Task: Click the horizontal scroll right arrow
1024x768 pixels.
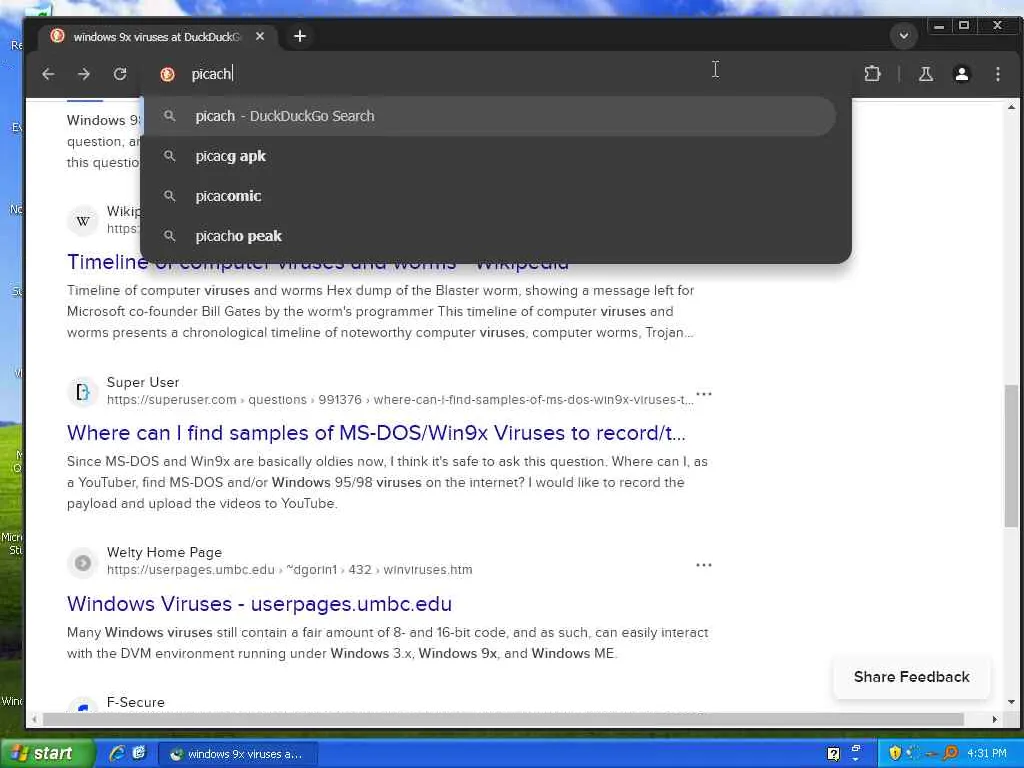Action: [995, 719]
